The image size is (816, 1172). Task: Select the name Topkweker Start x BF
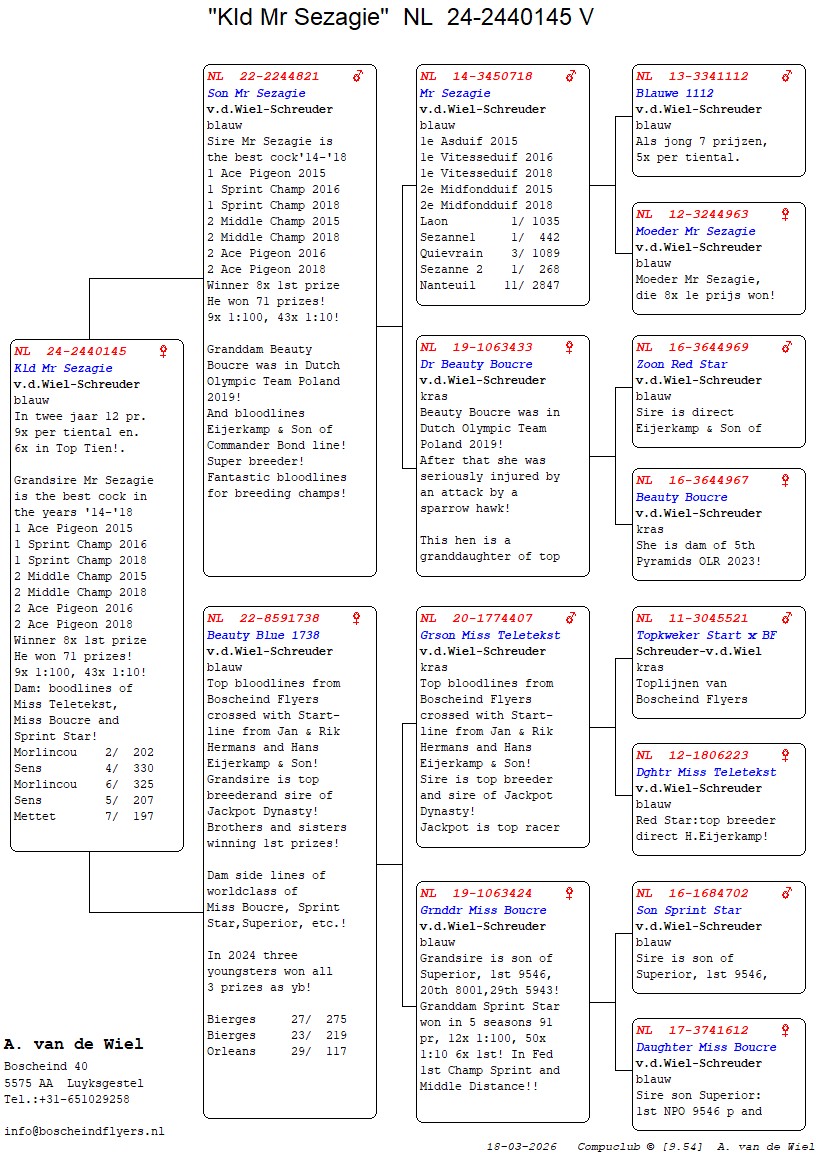[706, 635]
